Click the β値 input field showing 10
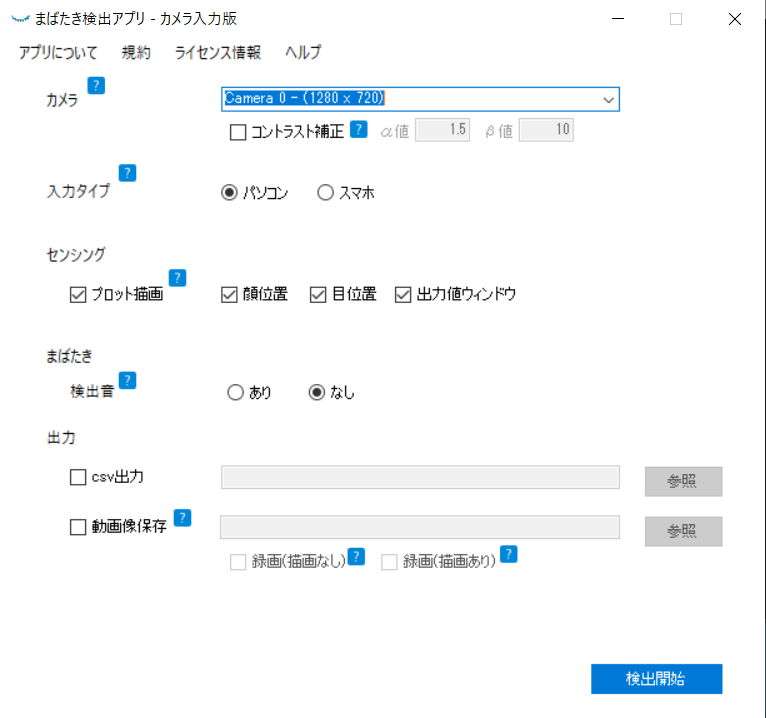This screenshot has height=718, width=766. (546, 130)
